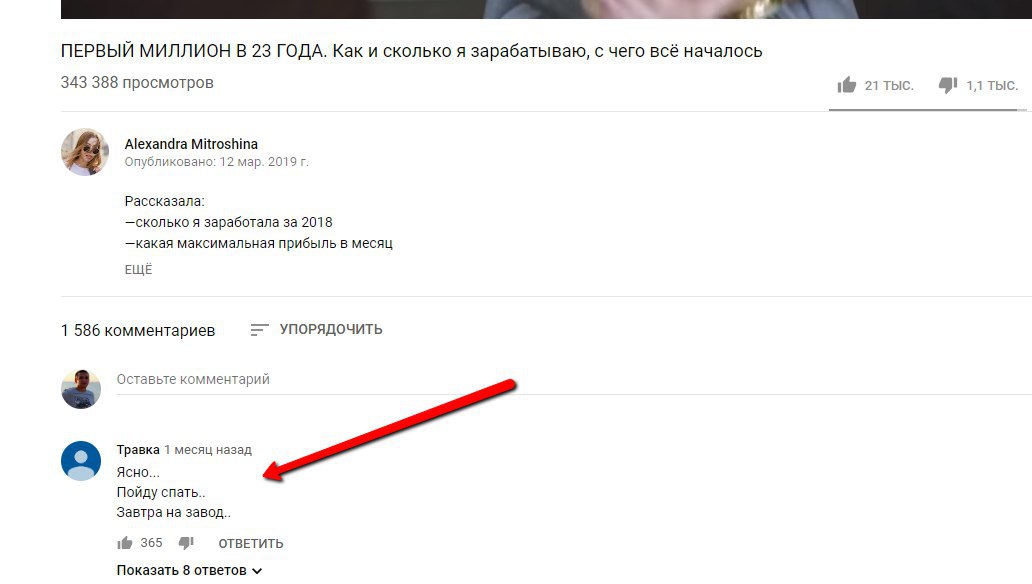This screenshot has height=584, width=1032.
Task: Open the Alexandra Mitroshina channel avatar
Action: 85,152
